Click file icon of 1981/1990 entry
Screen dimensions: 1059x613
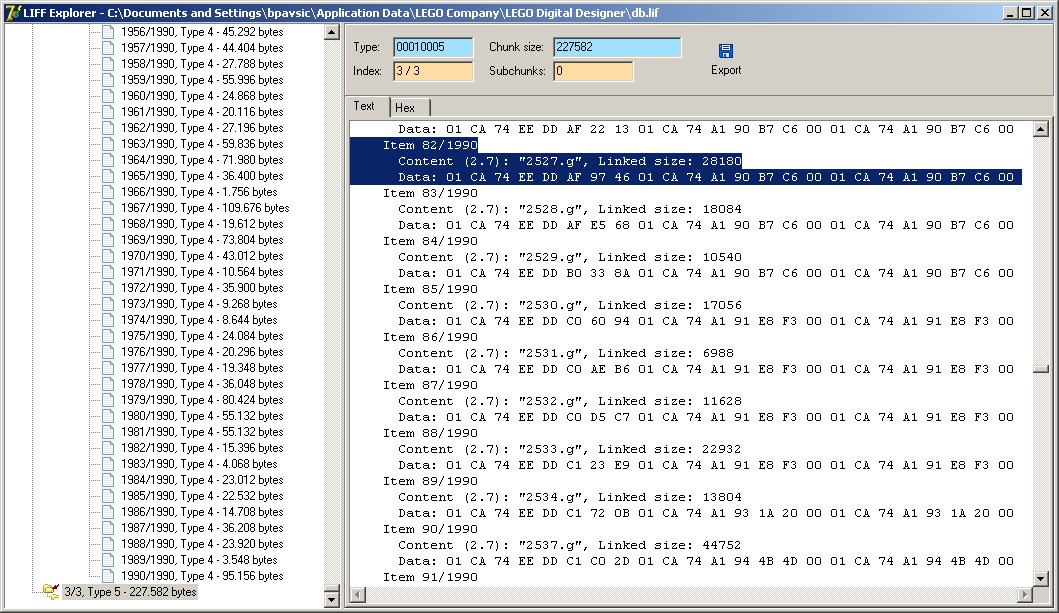108,432
